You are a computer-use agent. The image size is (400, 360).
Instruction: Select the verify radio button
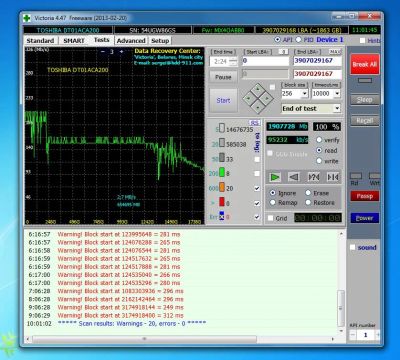(319, 140)
